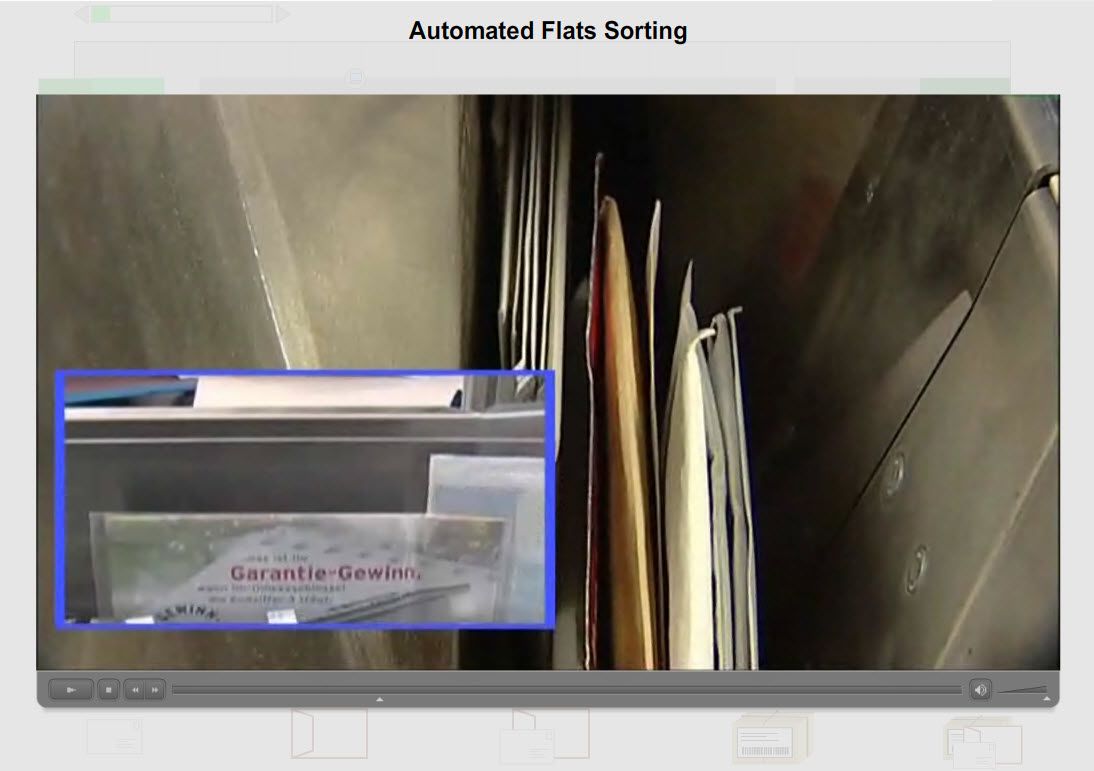Click the green scrollbar thumb at top
Image resolution: width=1094 pixels, height=771 pixels.
point(101,14)
